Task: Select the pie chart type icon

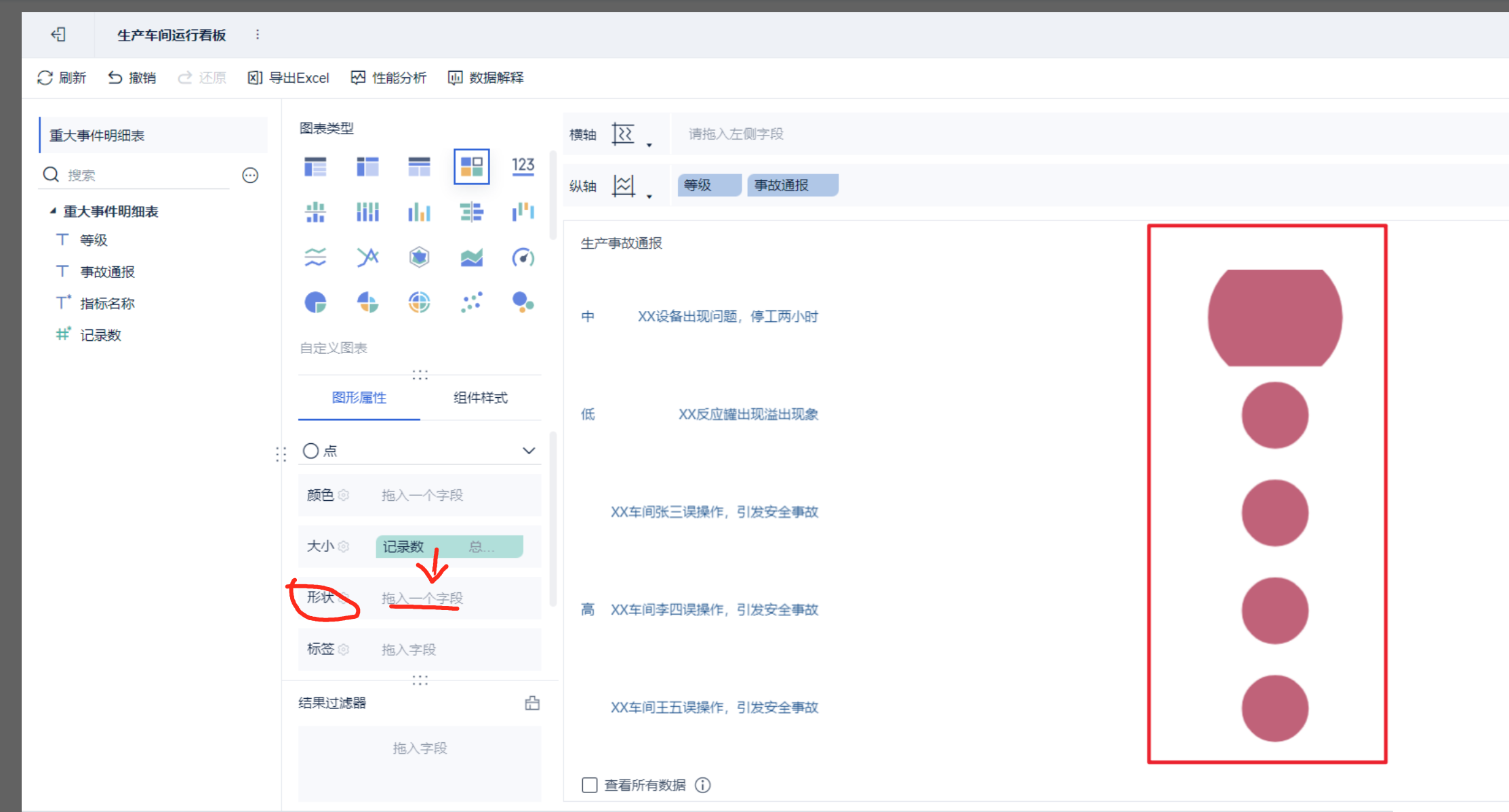Action: tap(315, 302)
